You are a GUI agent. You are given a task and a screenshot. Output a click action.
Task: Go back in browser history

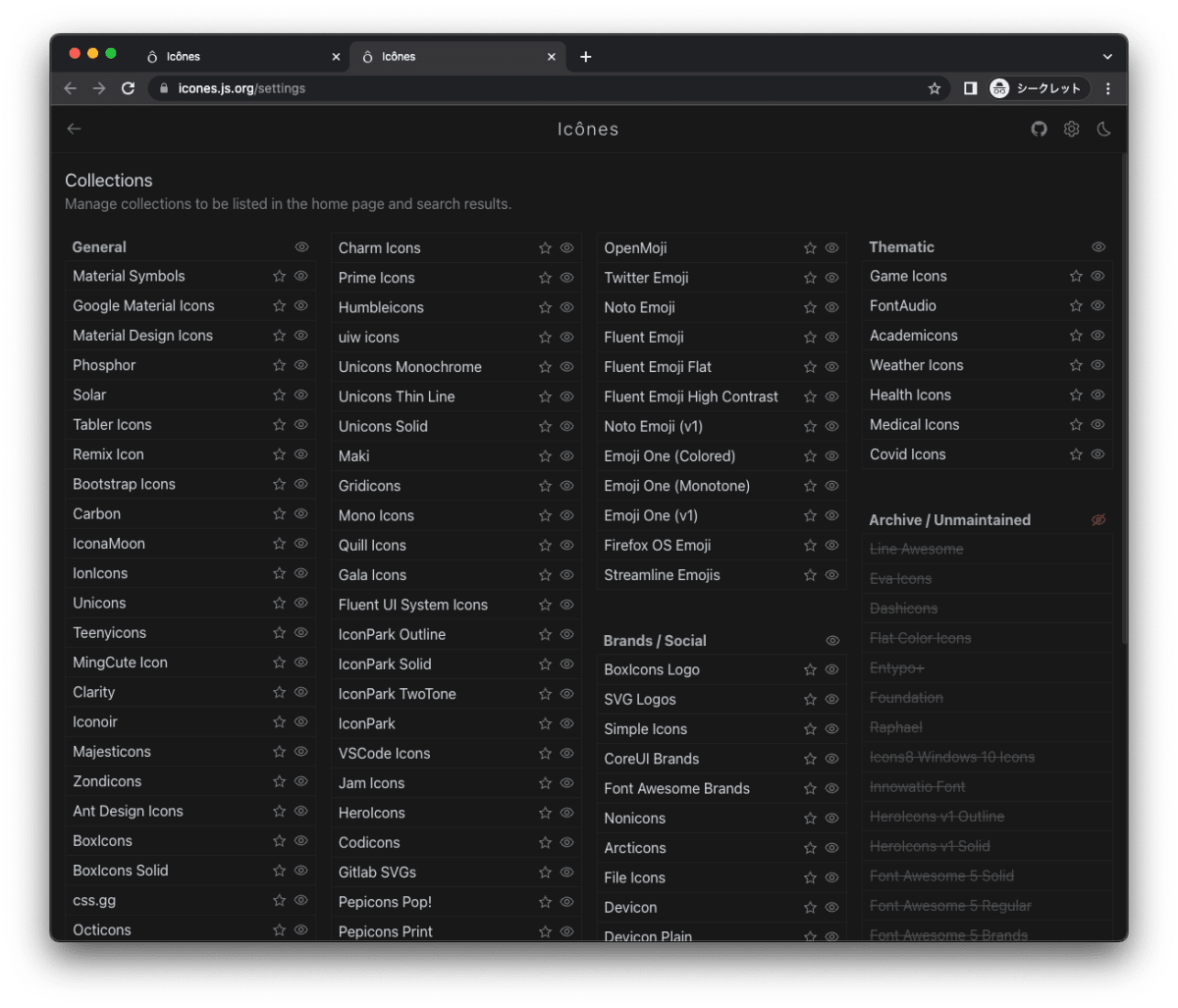(x=70, y=88)
